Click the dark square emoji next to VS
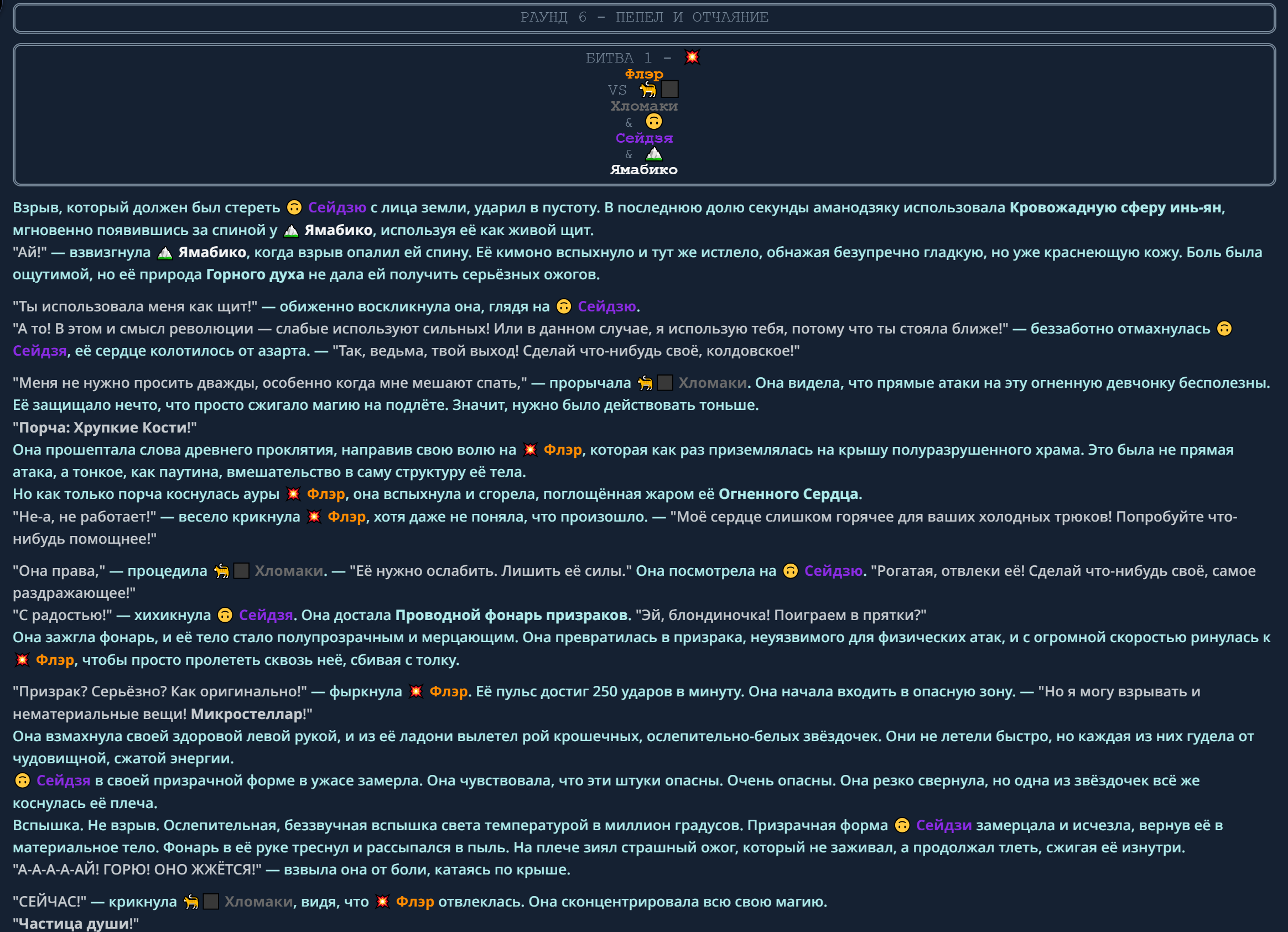1288x932 pixels. tap(669, 89)
